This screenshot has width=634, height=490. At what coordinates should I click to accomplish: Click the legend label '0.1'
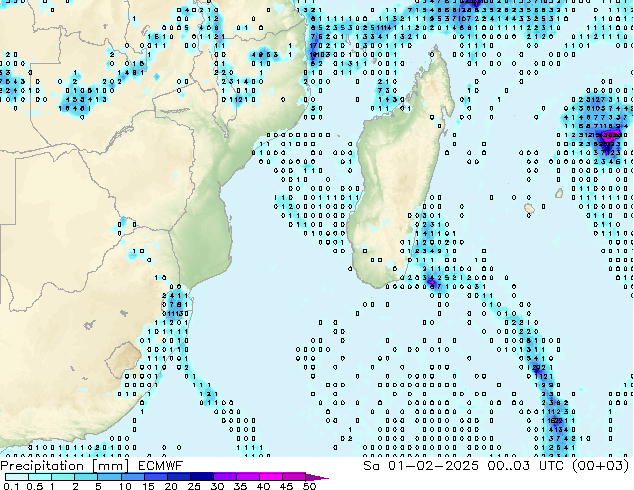[11, 486]
